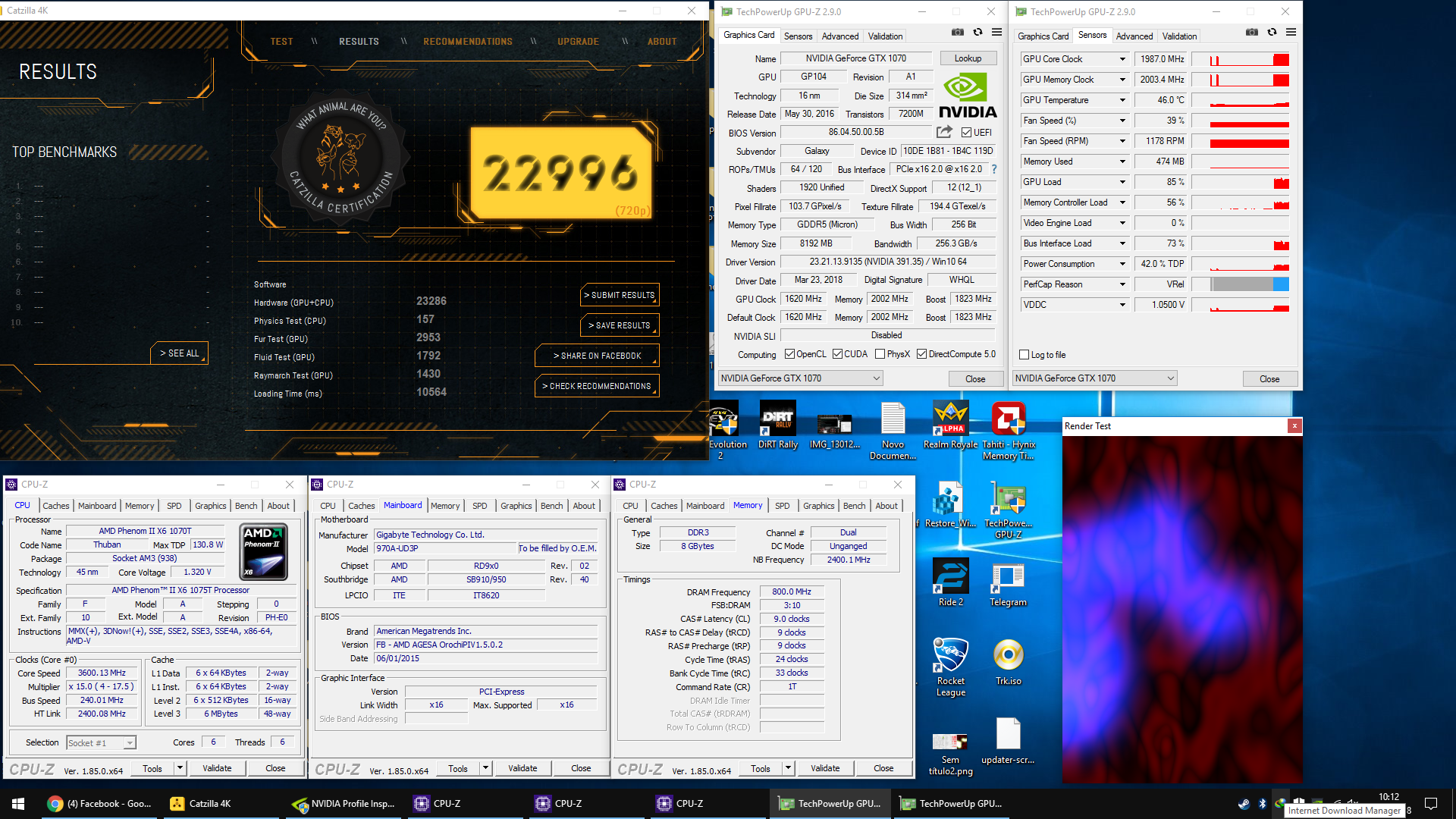Click SEE ALL top benchmarks button
This screenshot has width=1456, height=819.
[x=179, y=353]
